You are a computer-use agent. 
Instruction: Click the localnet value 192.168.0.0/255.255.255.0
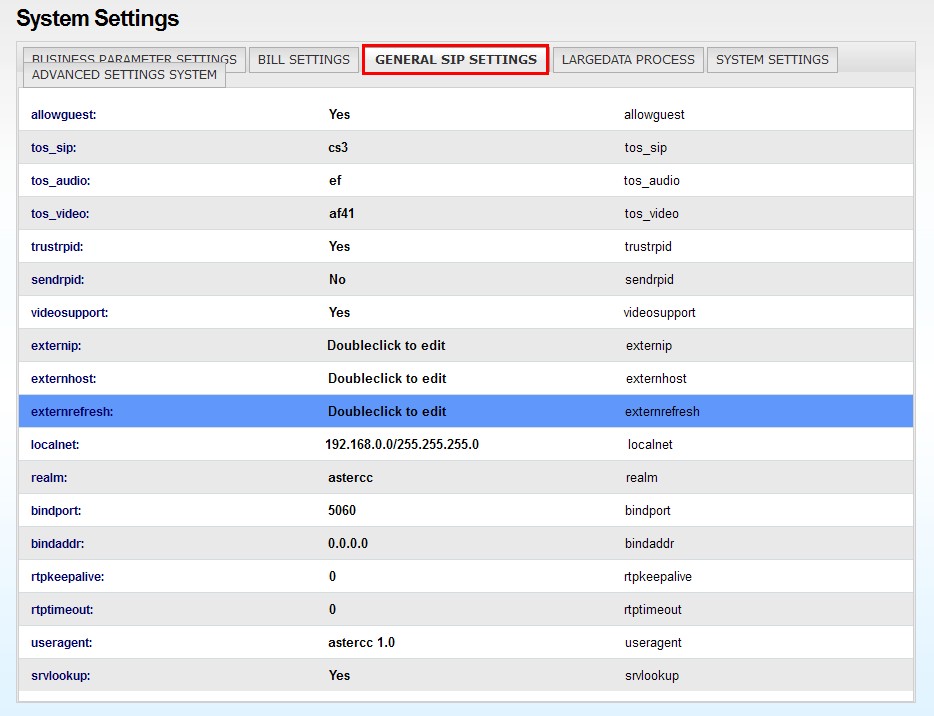pos(402,444)
